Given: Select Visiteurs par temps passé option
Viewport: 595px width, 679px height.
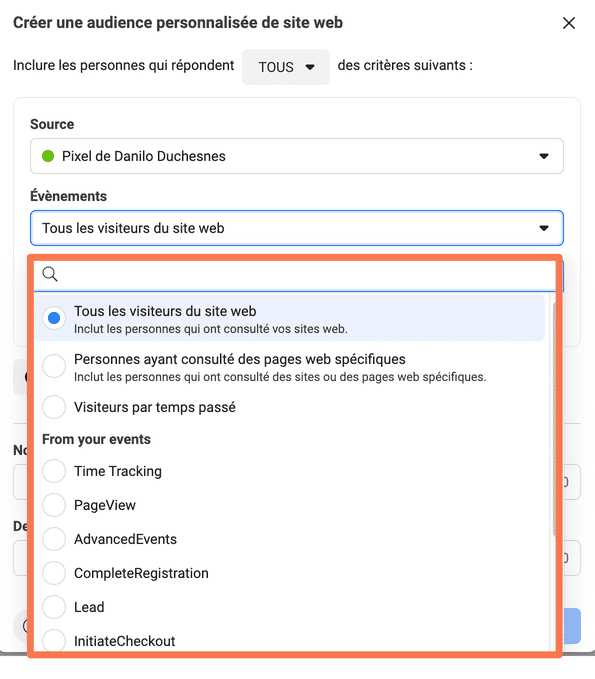Looking at the screenshot, I should tap(54, 407).
